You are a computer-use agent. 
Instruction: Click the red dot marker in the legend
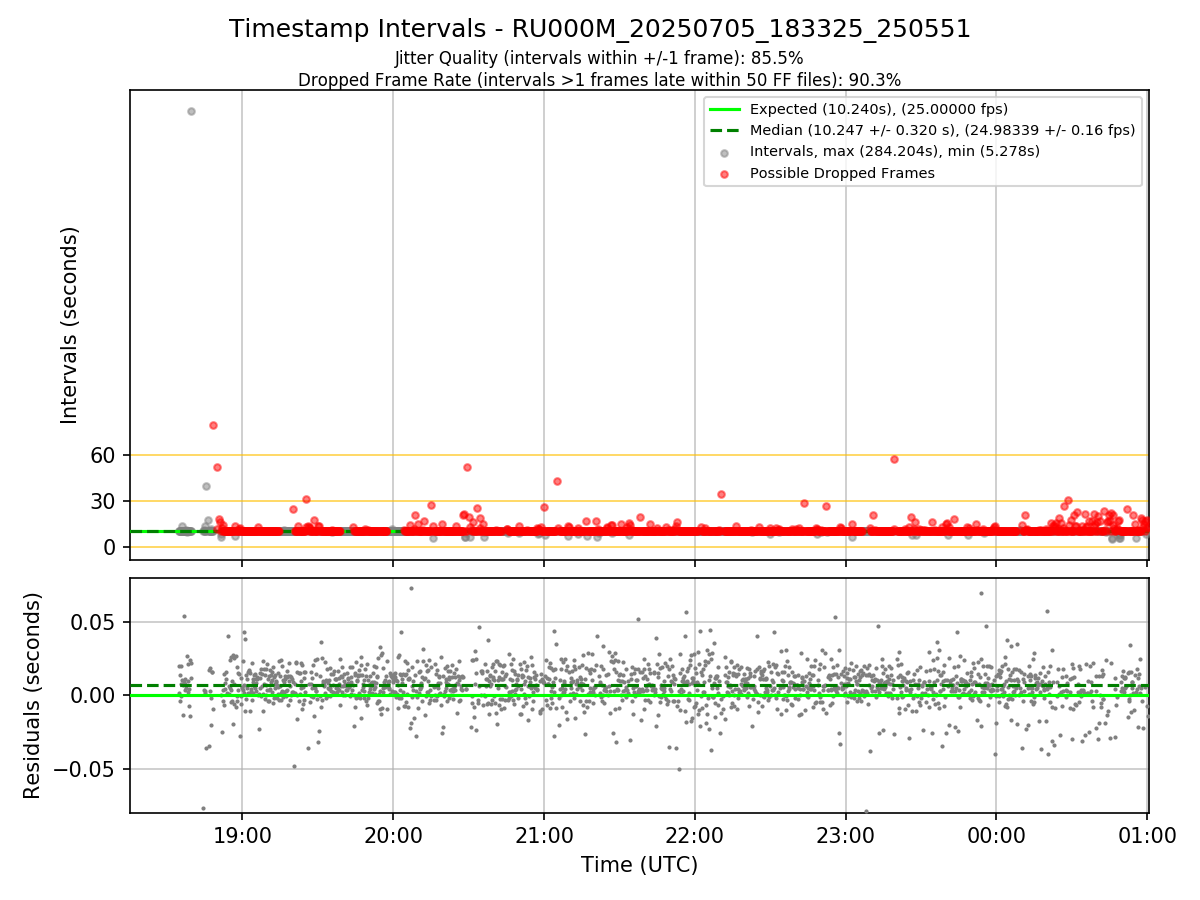click(725, 173)
